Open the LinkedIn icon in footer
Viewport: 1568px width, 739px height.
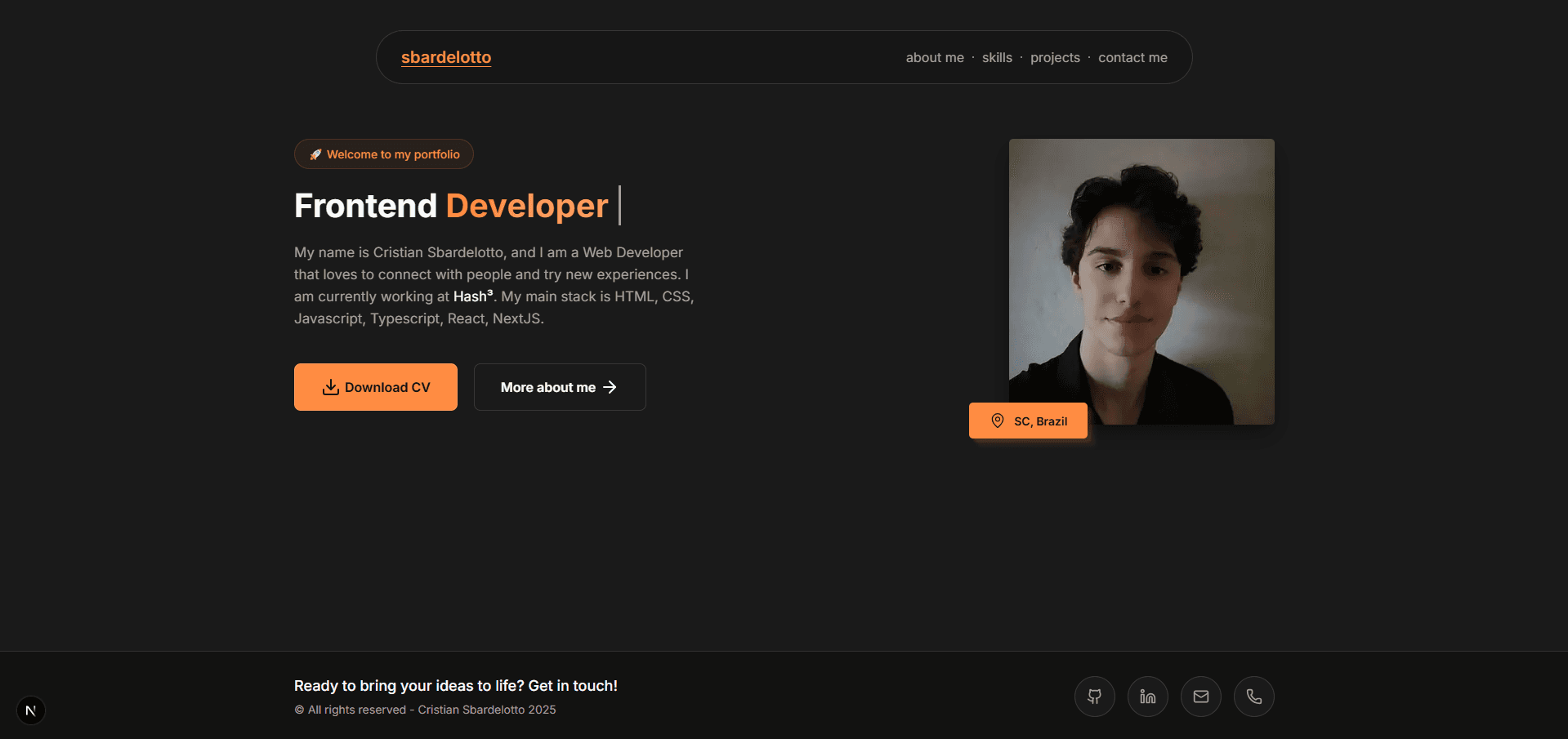(x=1147, y=697)
